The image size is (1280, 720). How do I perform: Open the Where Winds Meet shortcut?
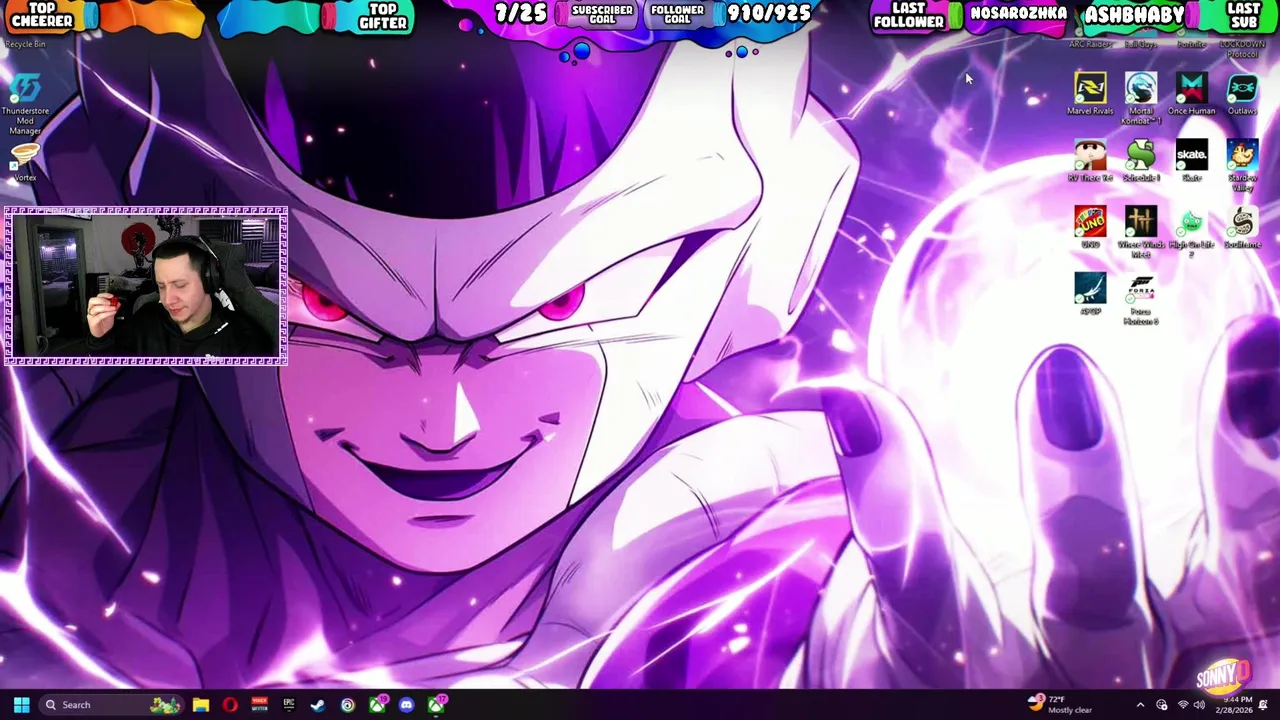coord(1141,232)
